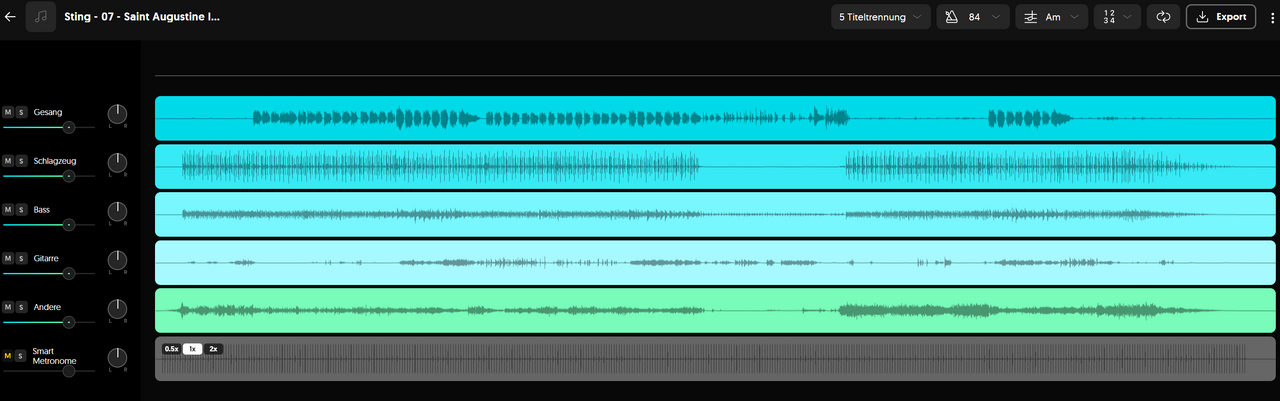Screen dimensions: 1280x401
Task: Solo the Smart Metronome track
Action: pos(21,356)
